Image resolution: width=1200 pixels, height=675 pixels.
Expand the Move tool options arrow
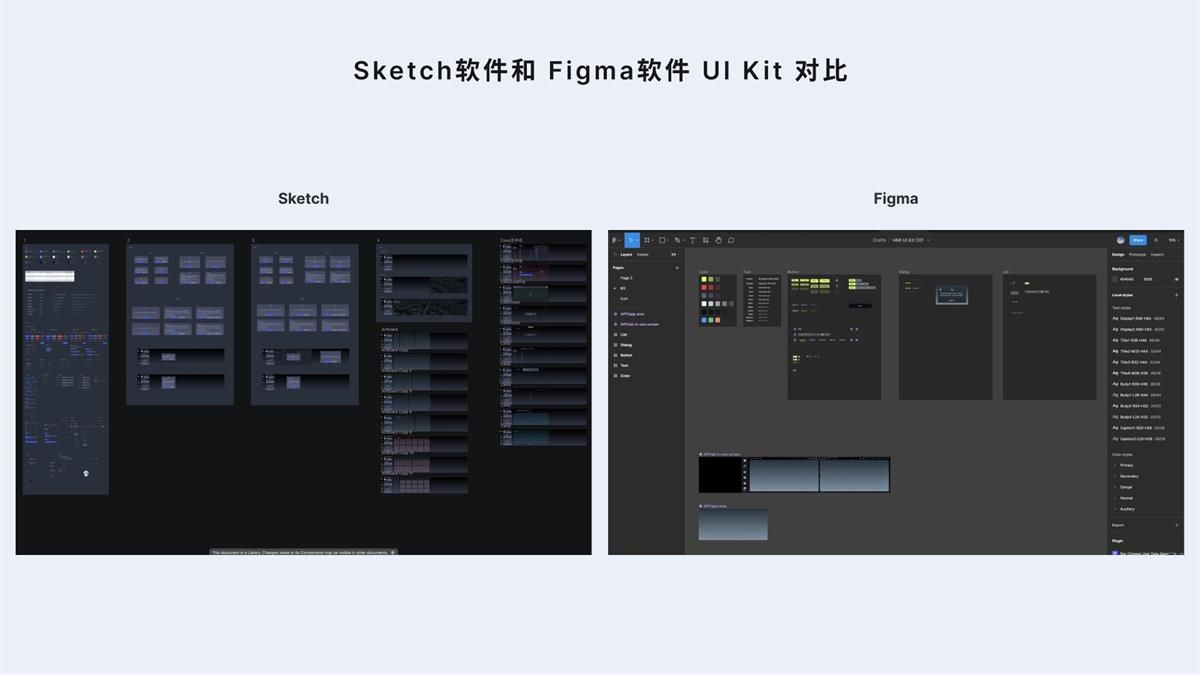(638, 240)
